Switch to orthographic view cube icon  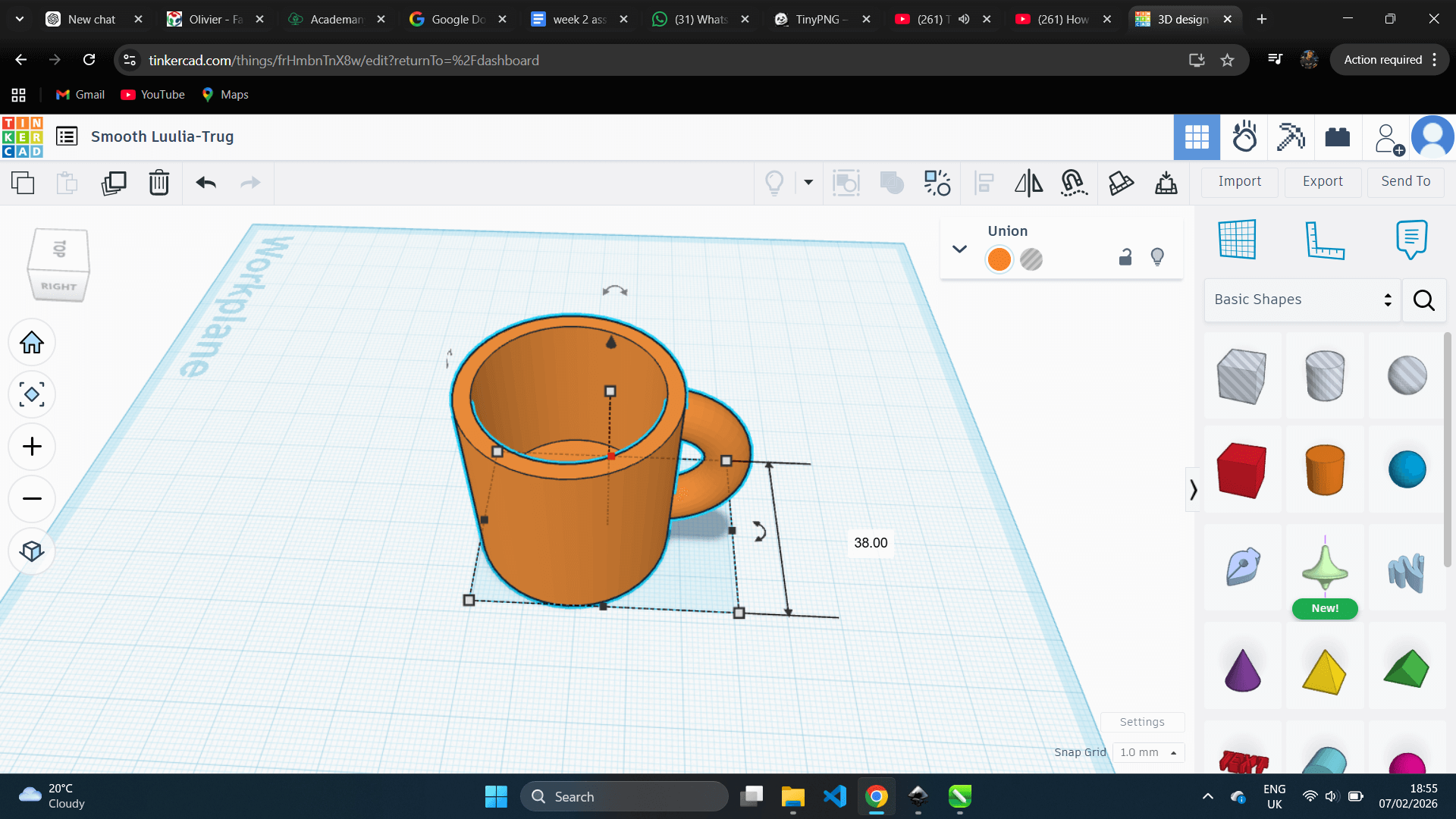(x=32, y=551)
